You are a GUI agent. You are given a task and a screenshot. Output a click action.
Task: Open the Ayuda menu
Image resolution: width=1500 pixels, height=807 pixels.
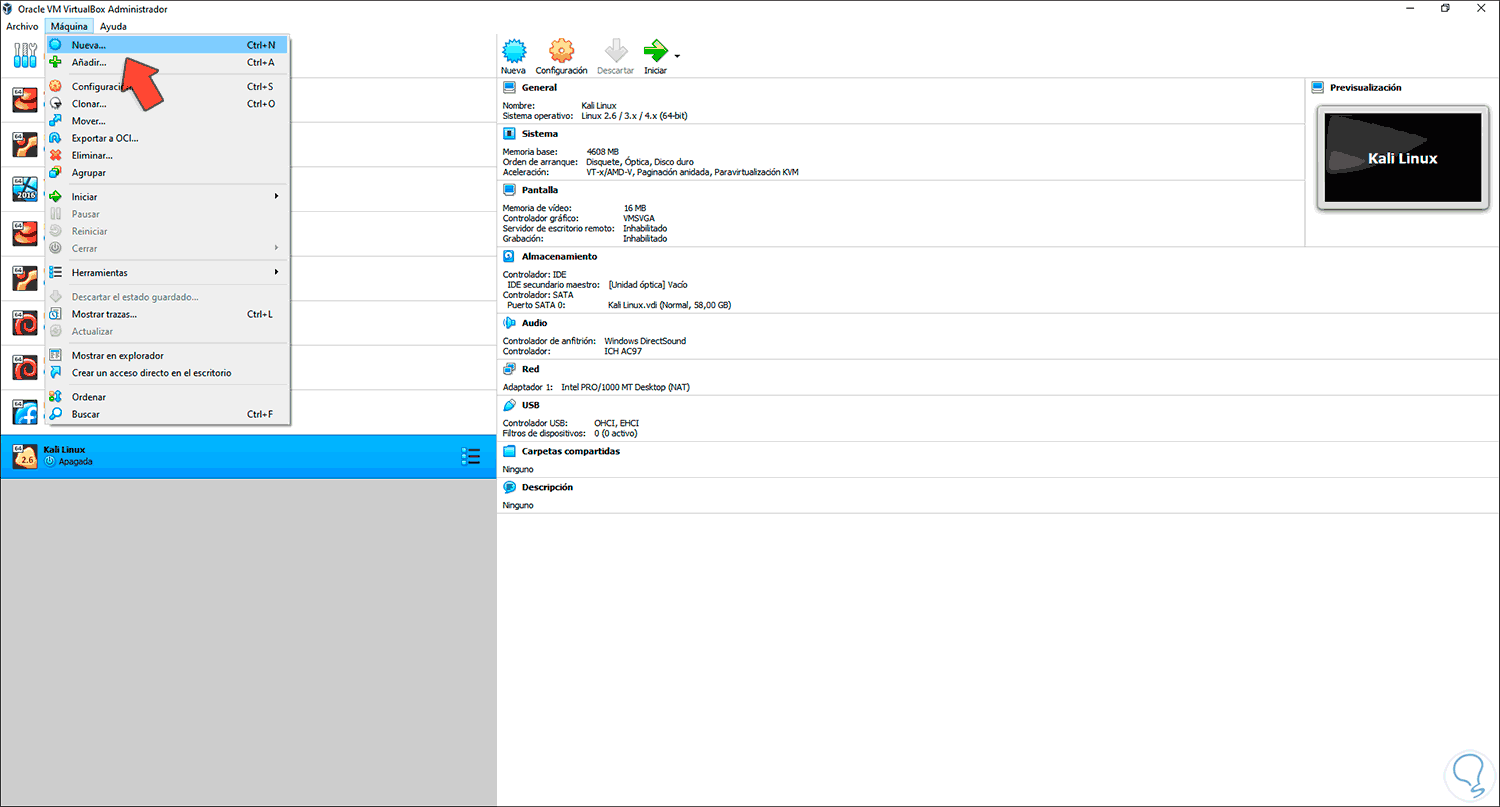coord(113,27)
